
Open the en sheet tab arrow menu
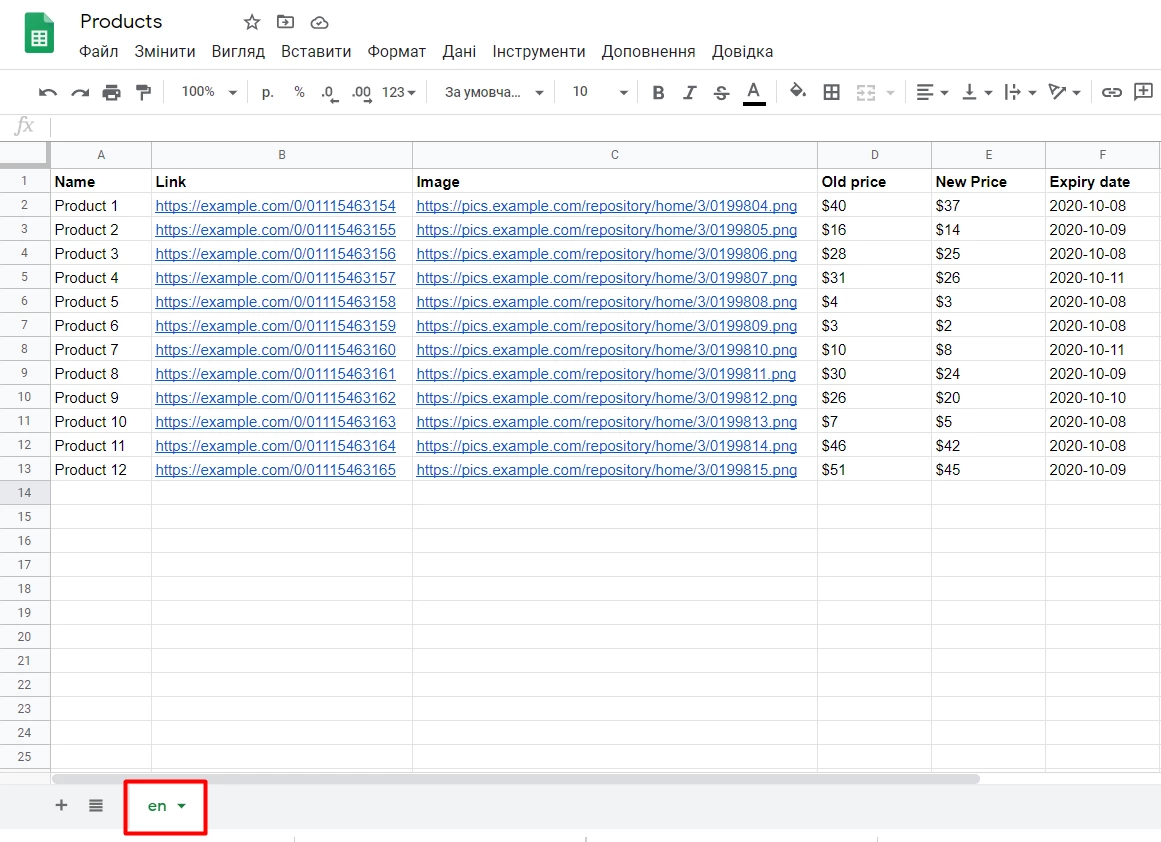(181, 806)
